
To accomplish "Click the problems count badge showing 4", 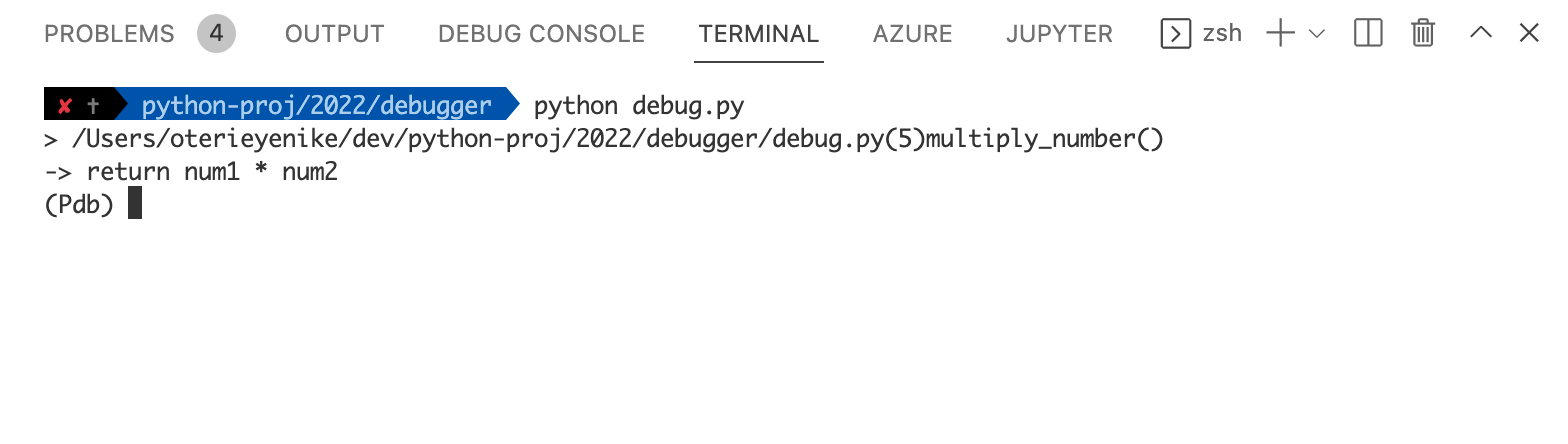I will coord(217,34).
